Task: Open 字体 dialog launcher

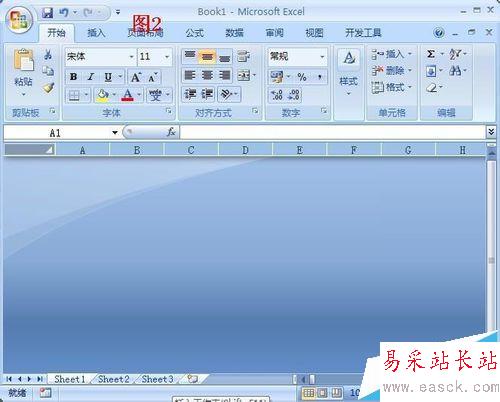Action: click(x=169, y=111)
